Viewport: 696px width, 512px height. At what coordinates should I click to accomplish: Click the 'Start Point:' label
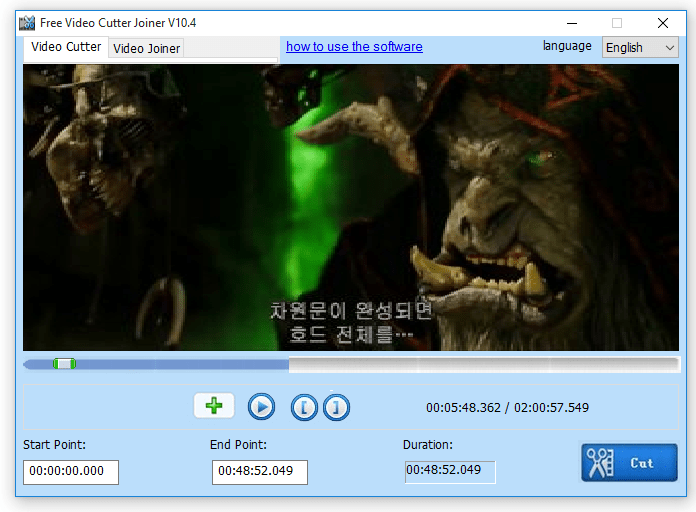(54, 445)
